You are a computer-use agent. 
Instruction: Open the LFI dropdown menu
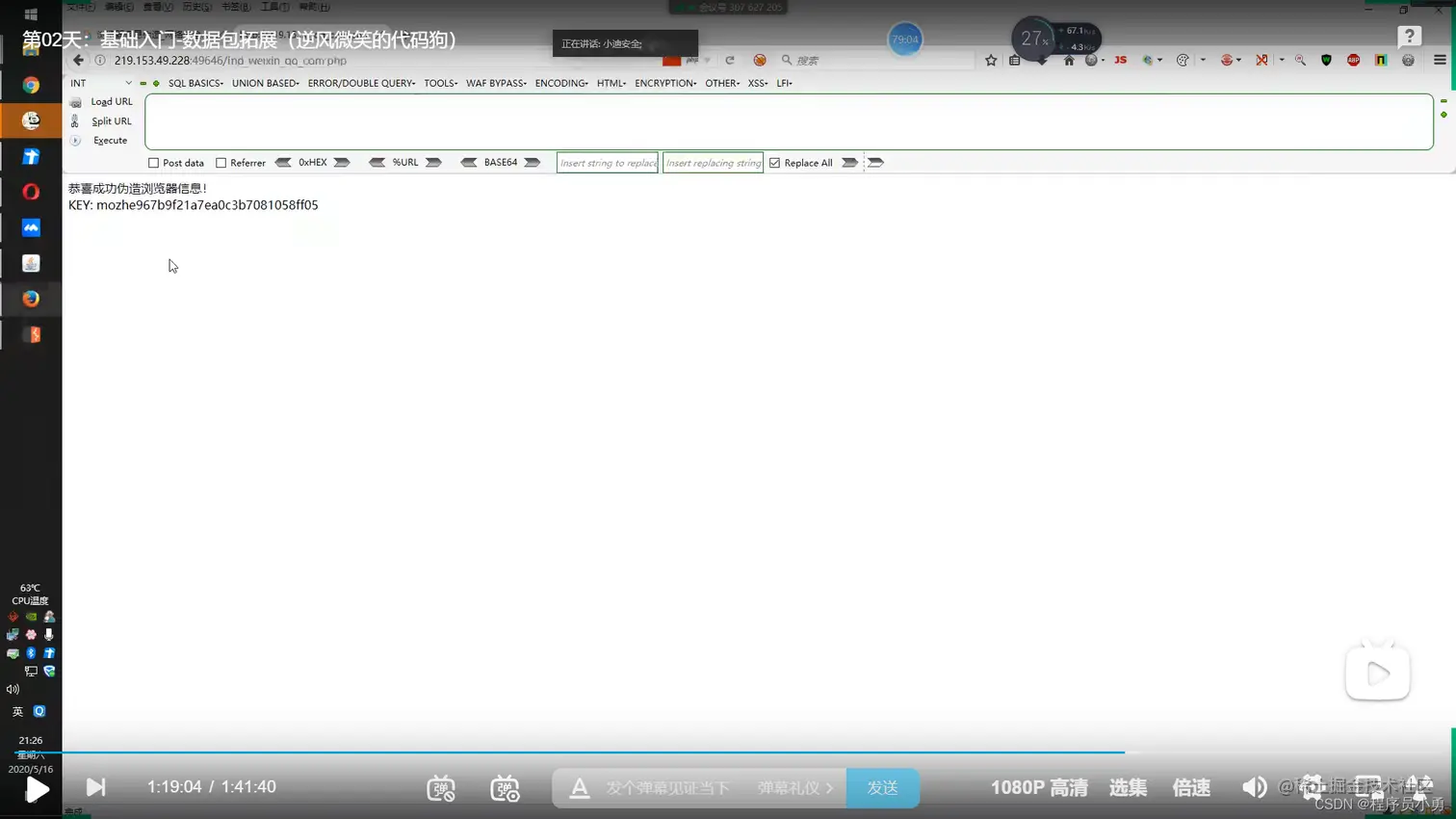pos(784,83)
